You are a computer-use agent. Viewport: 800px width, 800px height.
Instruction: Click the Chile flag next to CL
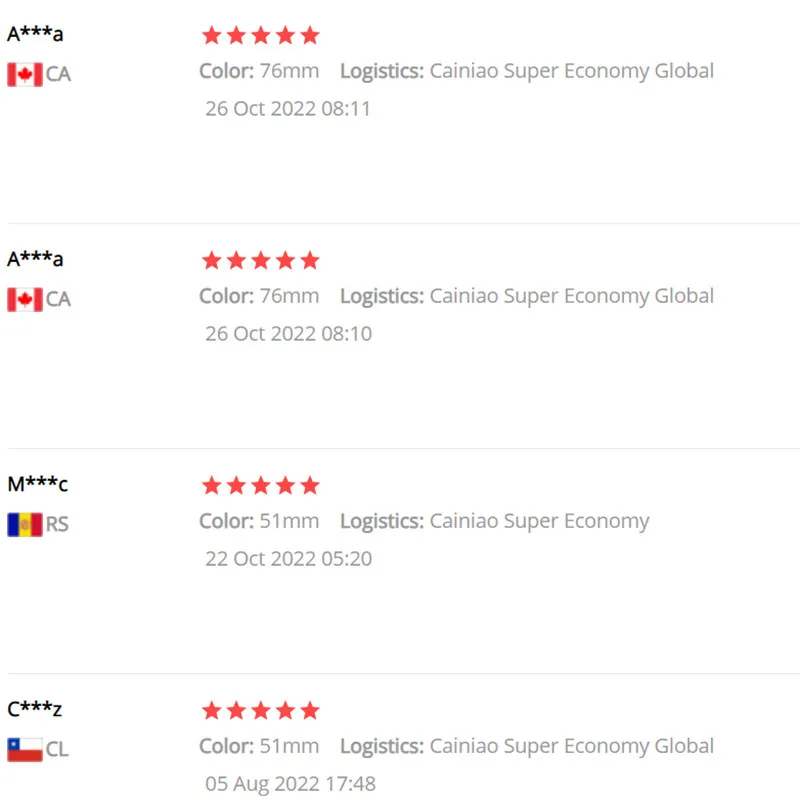(x=25, y=749)
